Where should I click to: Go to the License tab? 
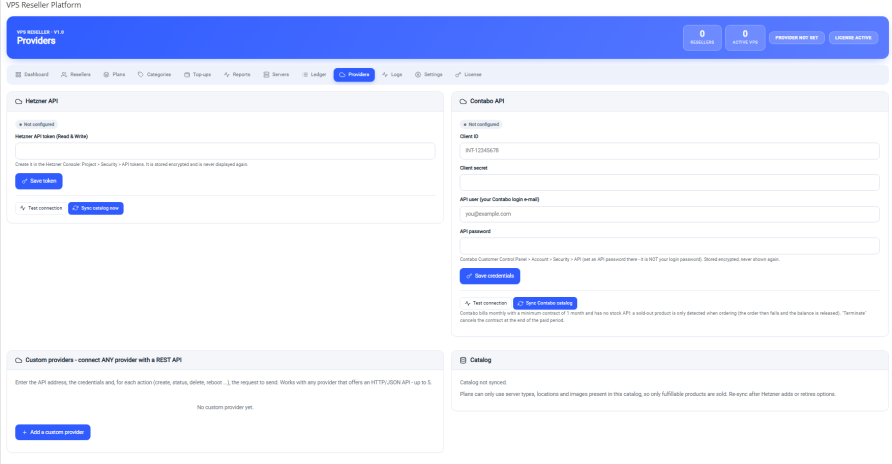[x=468, y=74]
